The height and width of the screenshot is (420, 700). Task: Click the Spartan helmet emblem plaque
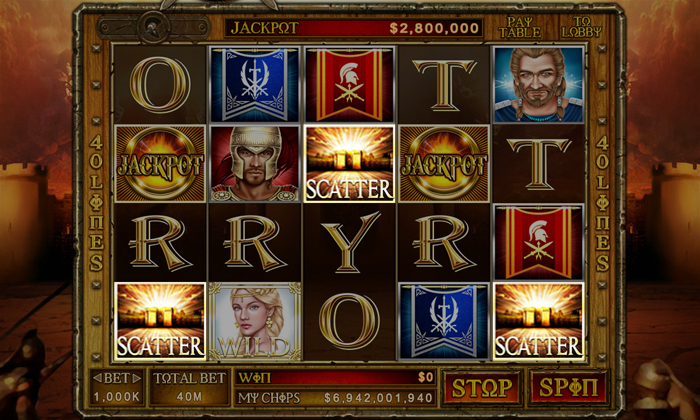click(153, 28)
